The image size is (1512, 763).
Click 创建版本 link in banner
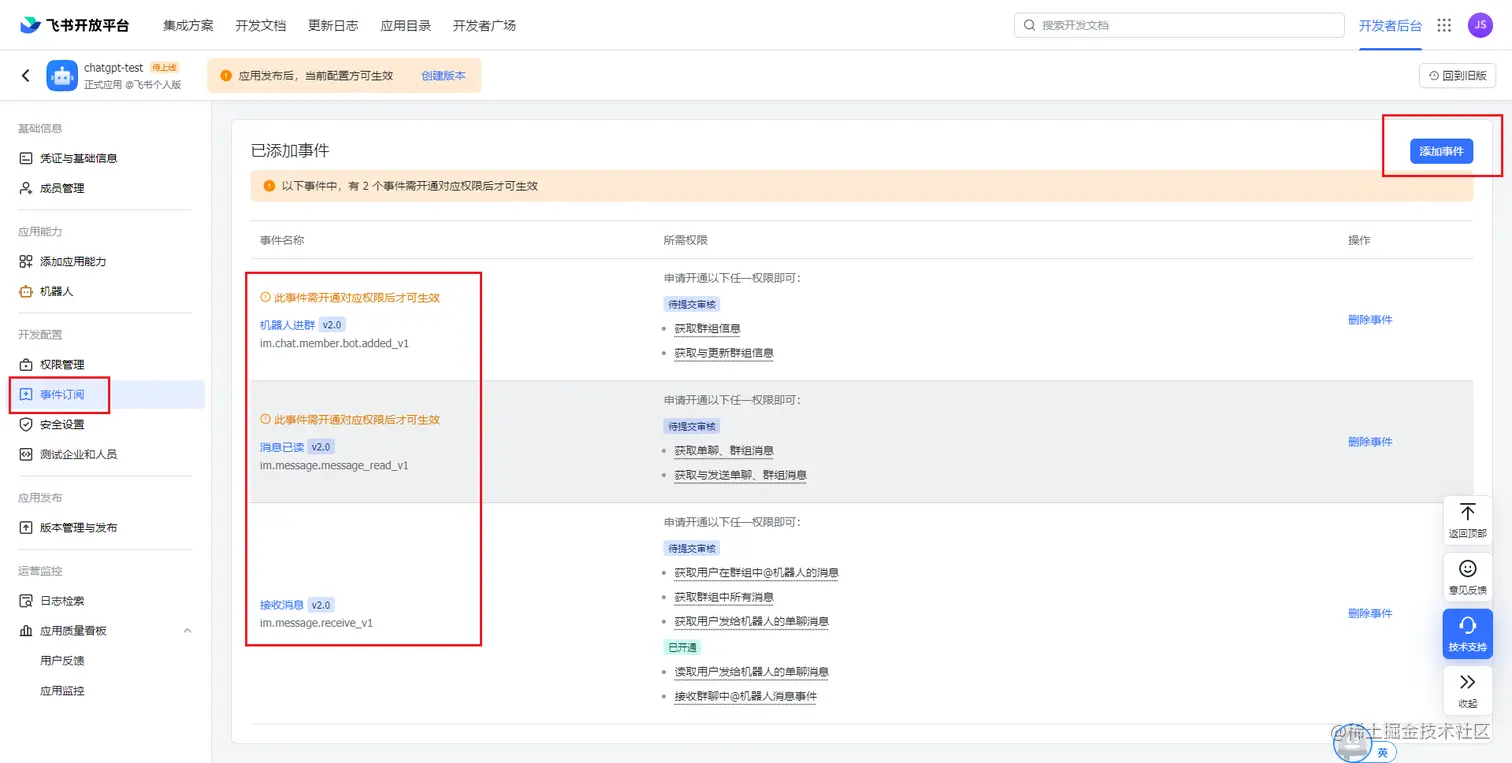point(443,75)
